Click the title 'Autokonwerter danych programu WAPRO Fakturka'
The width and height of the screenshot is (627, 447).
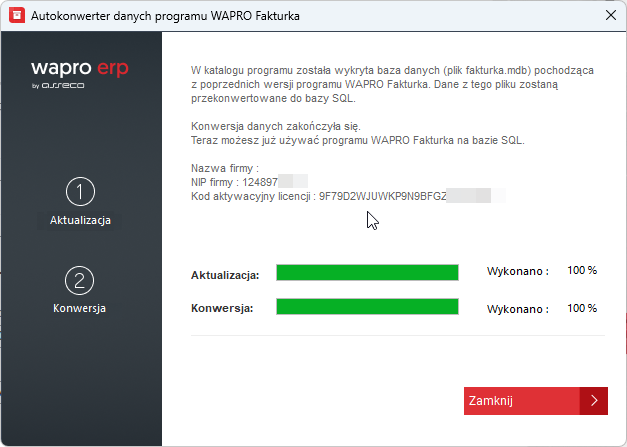[165, 16]
